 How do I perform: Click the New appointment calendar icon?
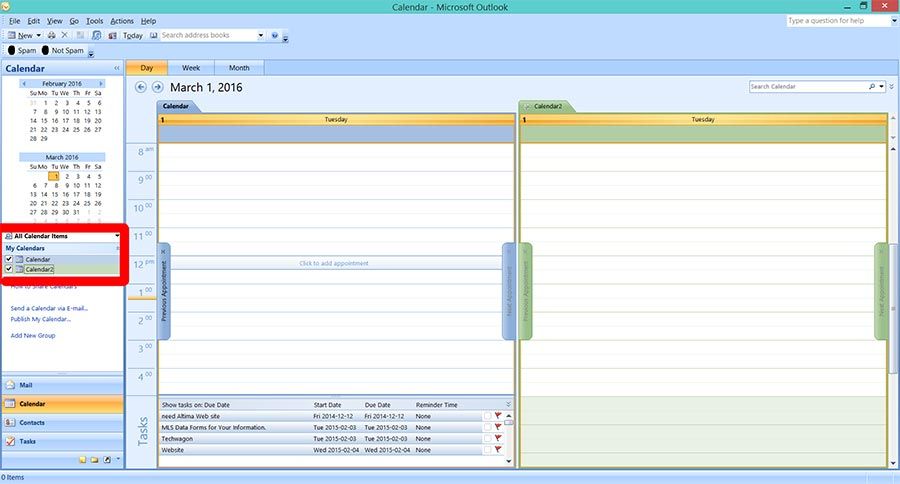(11, 36)
